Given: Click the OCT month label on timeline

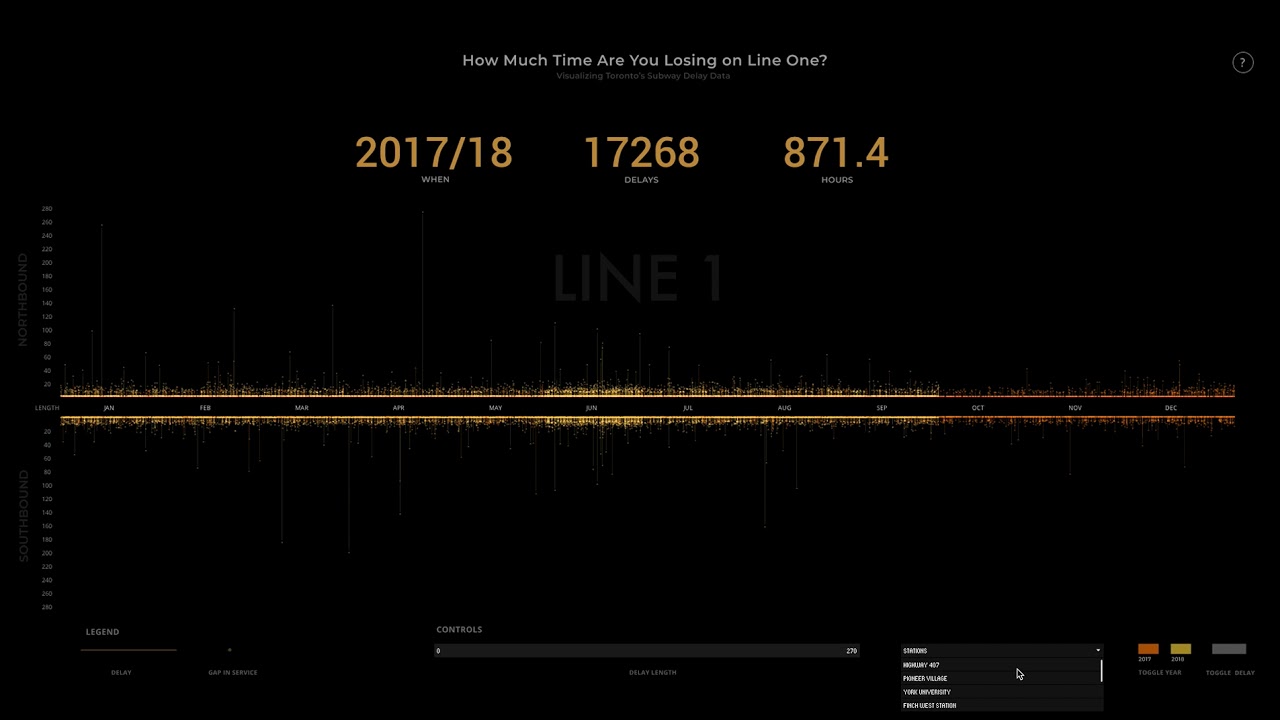Looking at the screenshot, I should pyautogui.click(x=978, y=408).
